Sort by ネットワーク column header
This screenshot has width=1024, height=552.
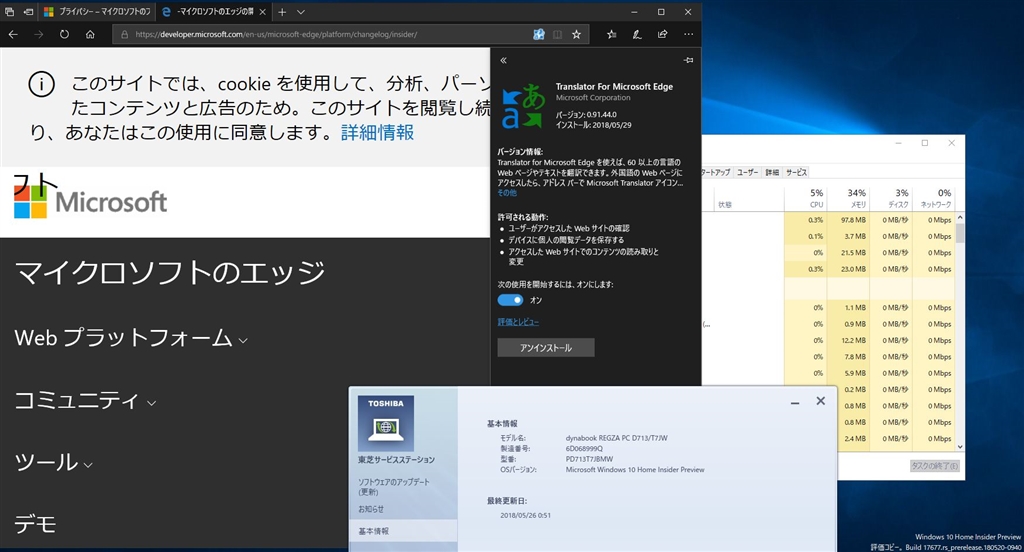[x=934, y=198]
